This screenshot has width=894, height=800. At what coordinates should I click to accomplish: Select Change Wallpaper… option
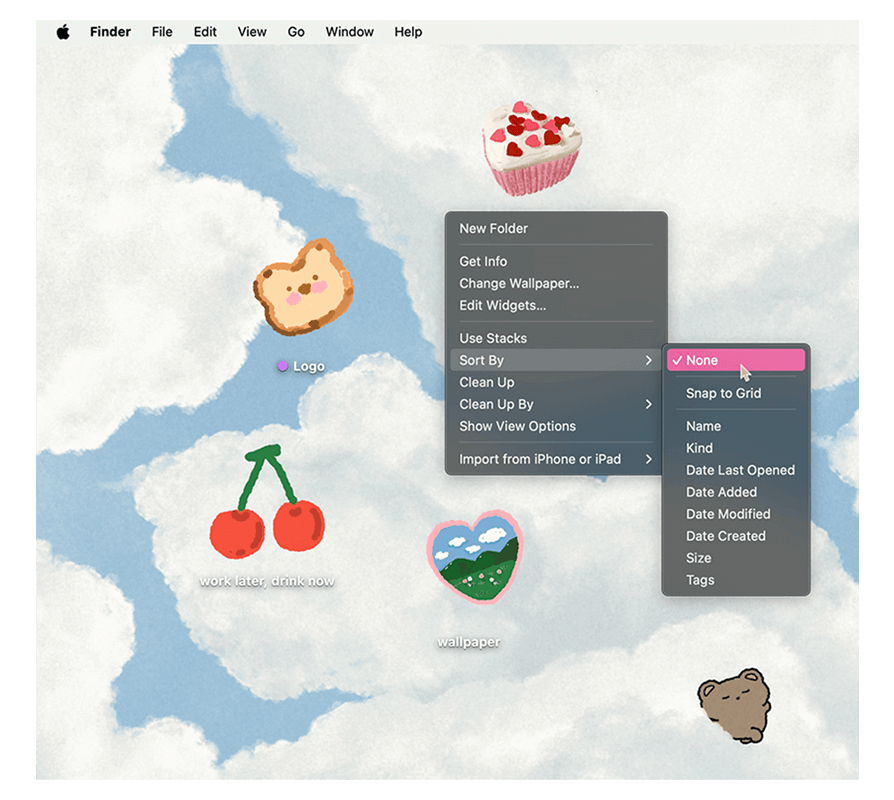(556, 283)
